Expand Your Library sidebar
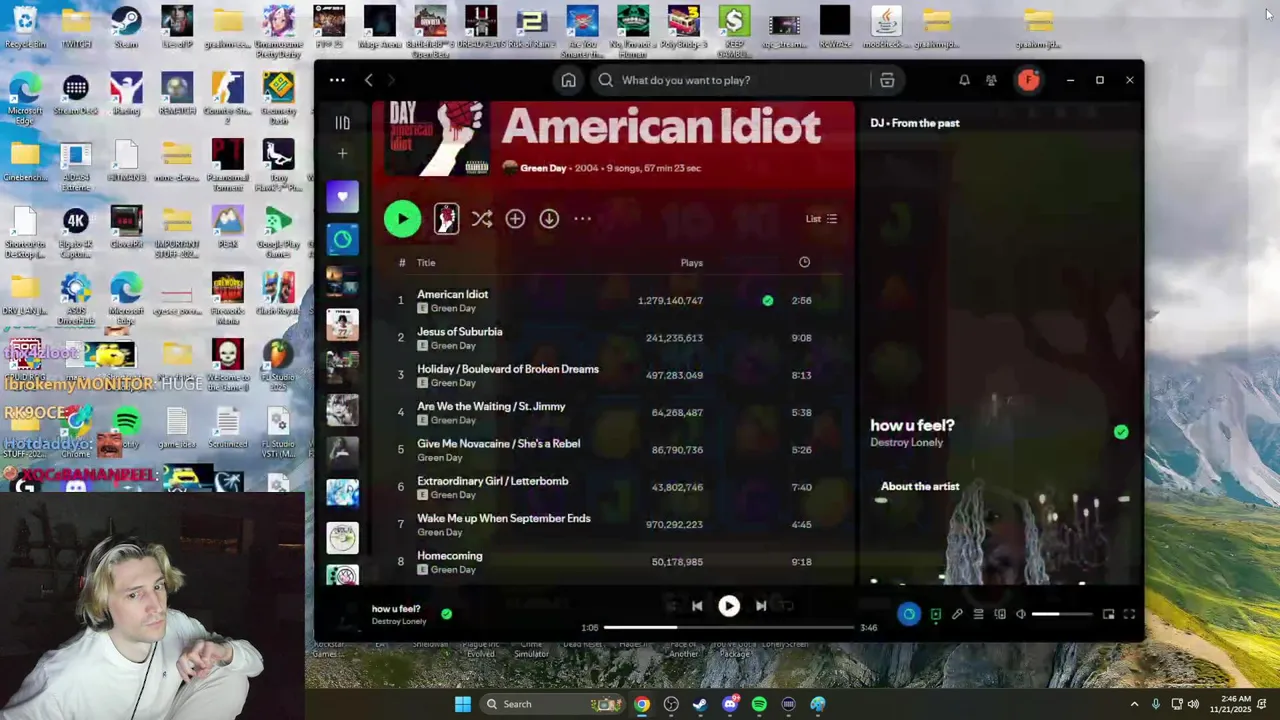1280x720 pixels. (342, 123)
